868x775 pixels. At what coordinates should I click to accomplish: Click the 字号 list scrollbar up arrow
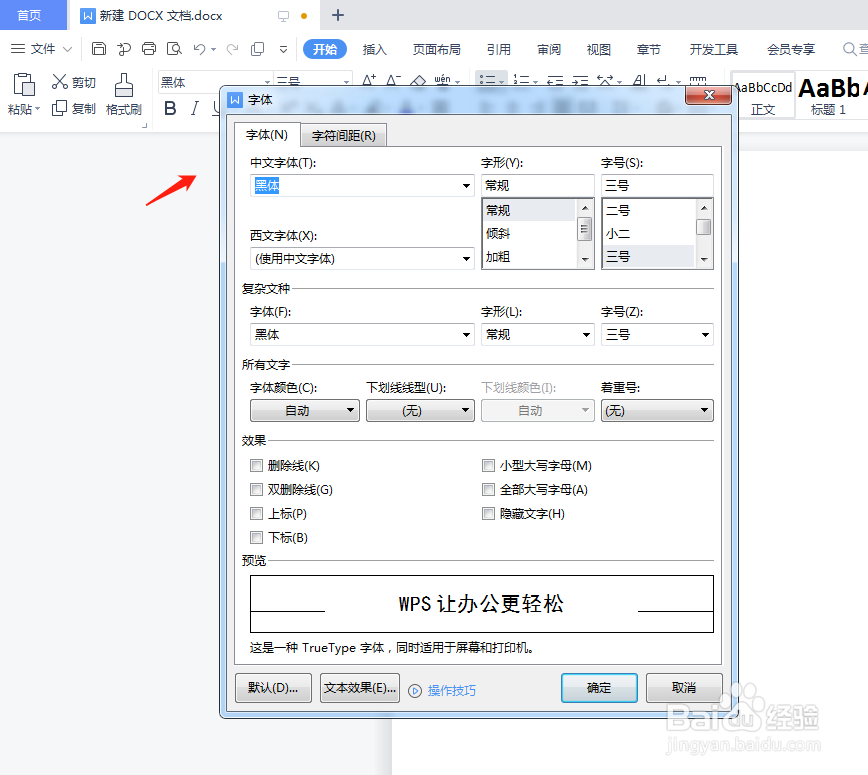point(704,208)
